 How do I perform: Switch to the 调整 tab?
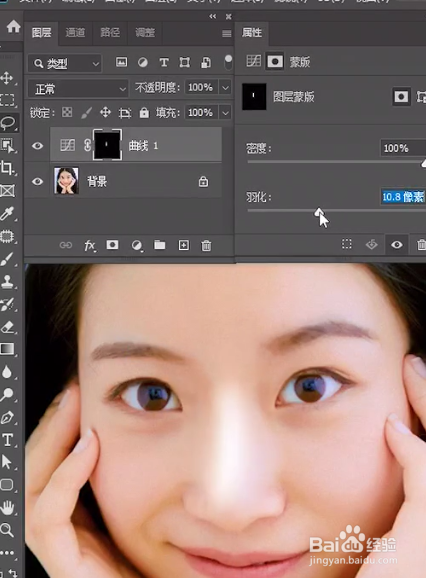(145, 32)
